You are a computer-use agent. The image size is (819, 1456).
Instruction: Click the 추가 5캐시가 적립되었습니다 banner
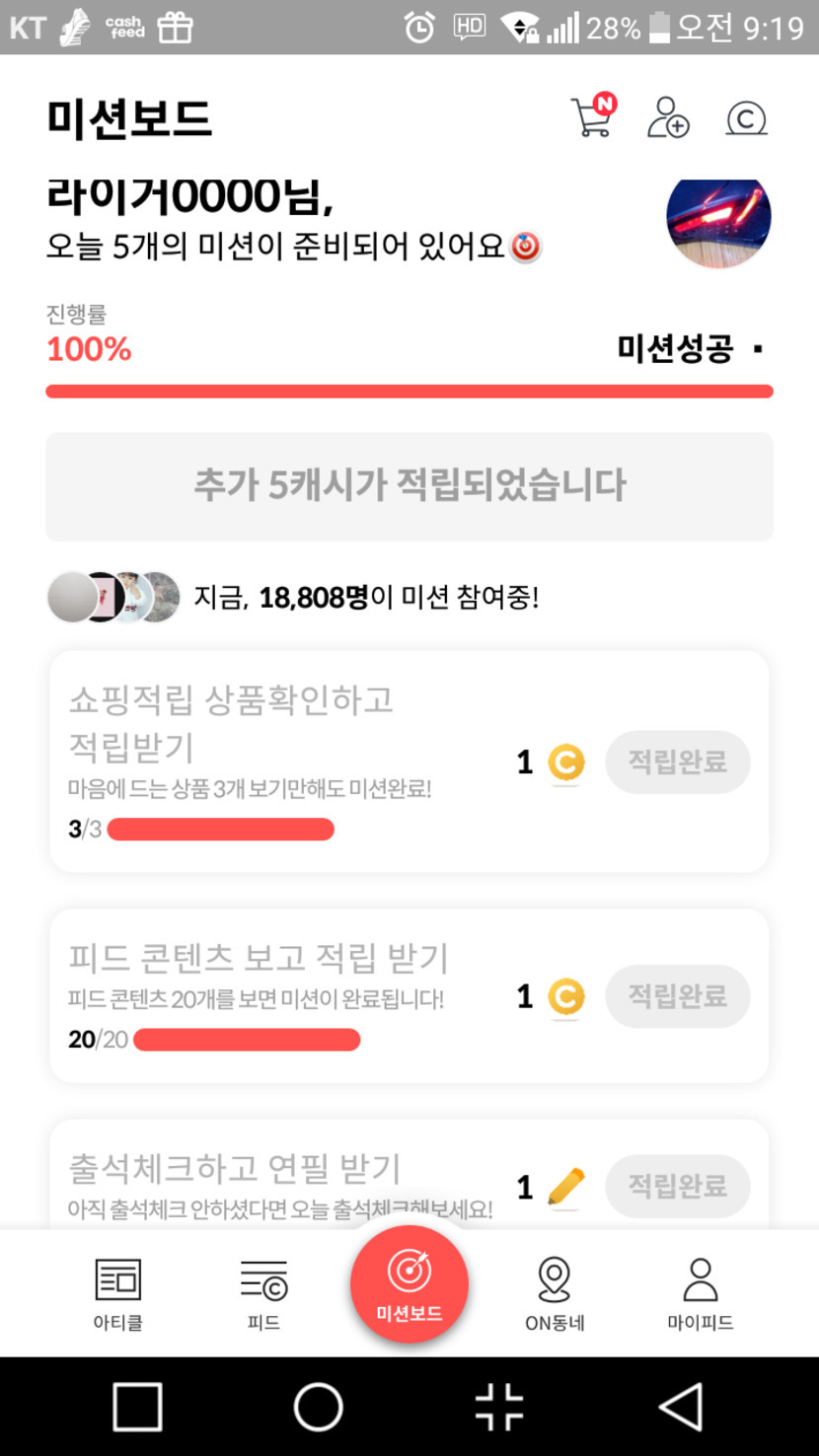click(x=409, y=486)
